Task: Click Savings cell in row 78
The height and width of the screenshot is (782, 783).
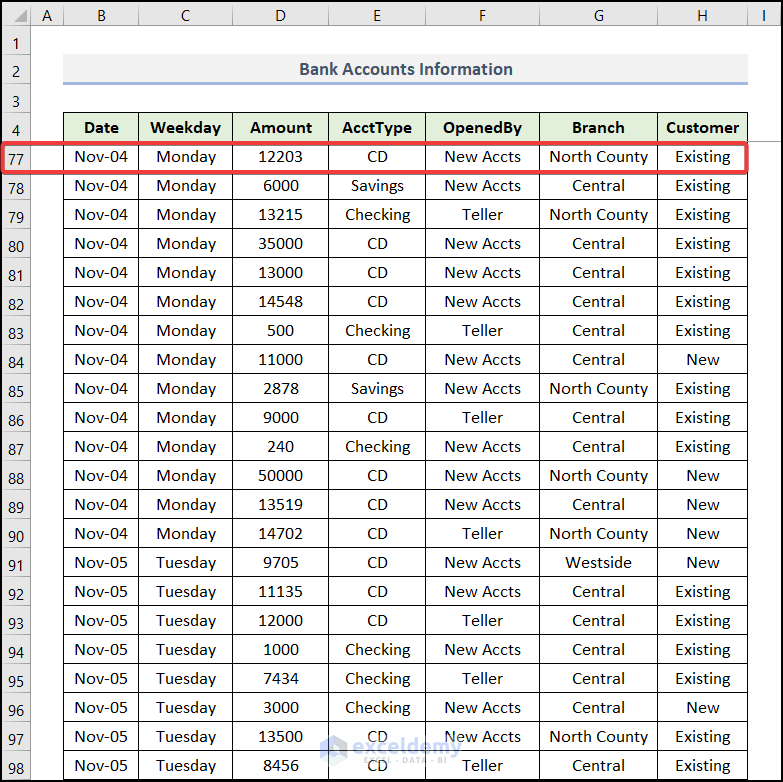Action: click(x=377, y=186)
